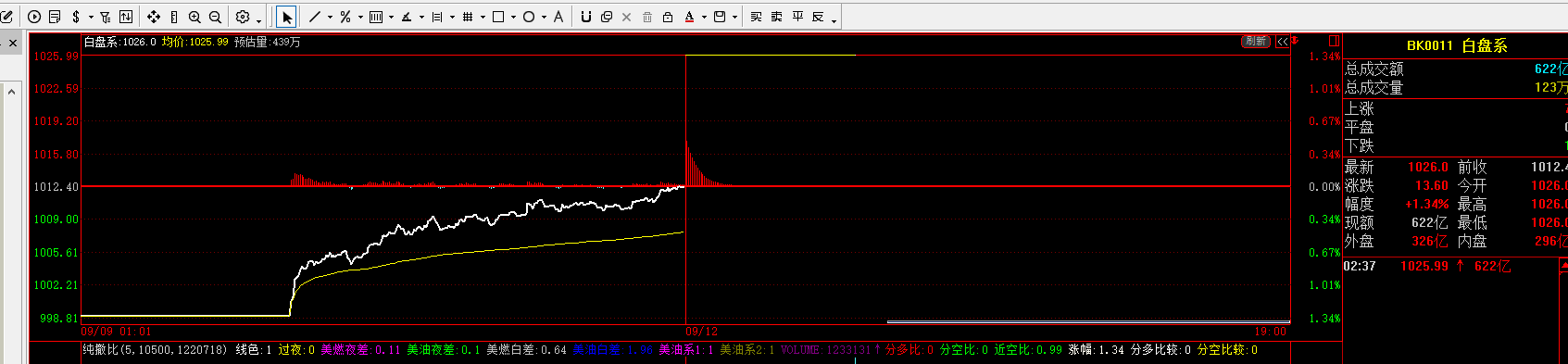Screen dimensions: 1568x364
Task: Click the zoom out magnifier icon
Action: [x=215, y=17]
